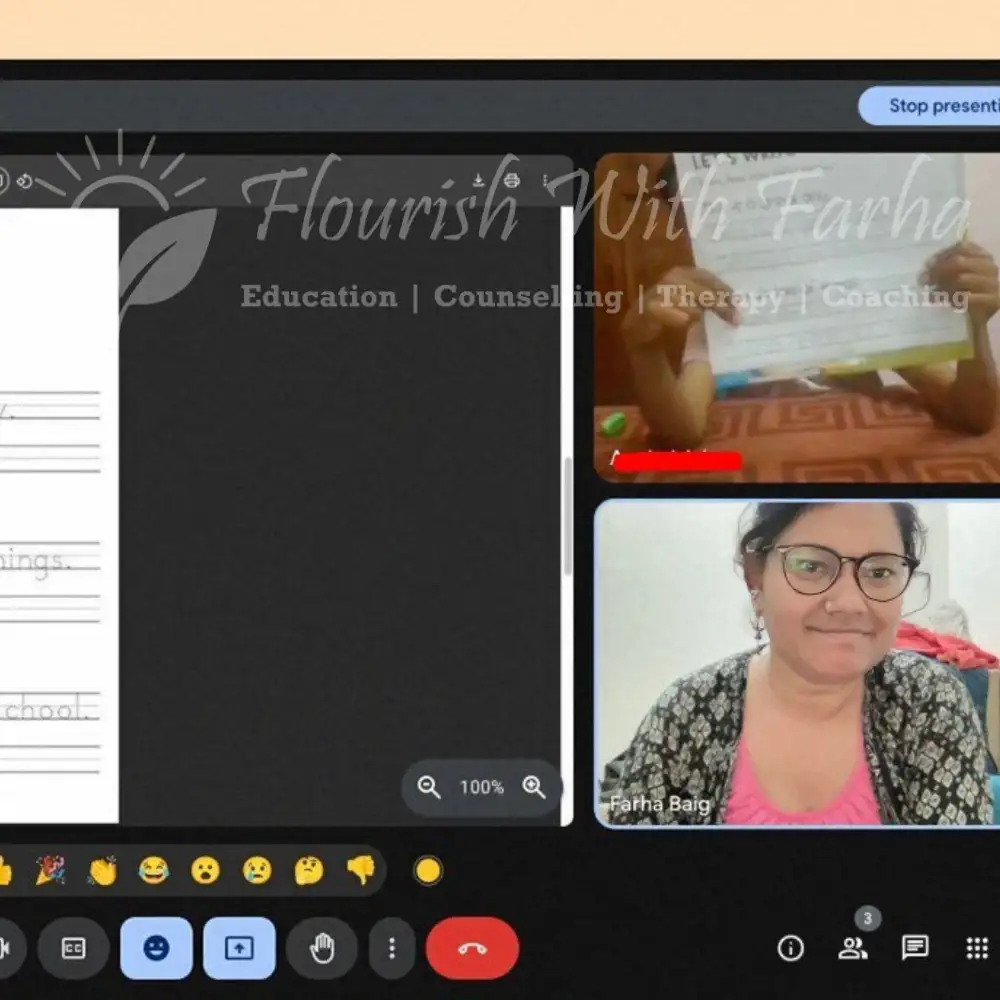
Task: Send the thinking face reaction
Action: point(309,871)
